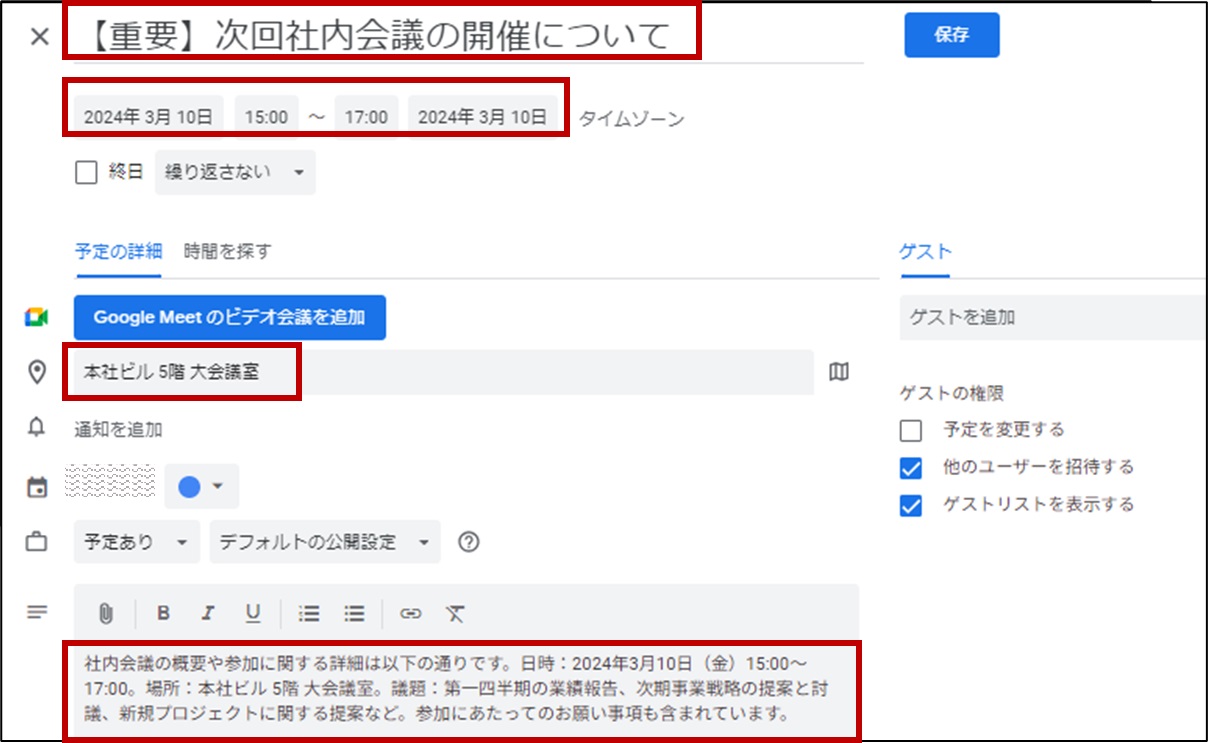This screenshot has height=743, width=1208.
Task: Click the visibility help question mark icon
Action: [x=468, y=542]
